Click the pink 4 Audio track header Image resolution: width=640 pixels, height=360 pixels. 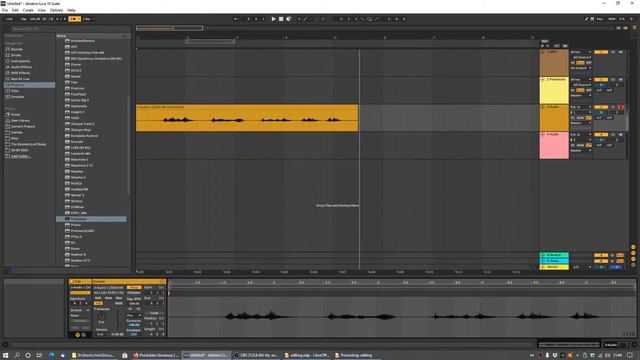(554, 146)
